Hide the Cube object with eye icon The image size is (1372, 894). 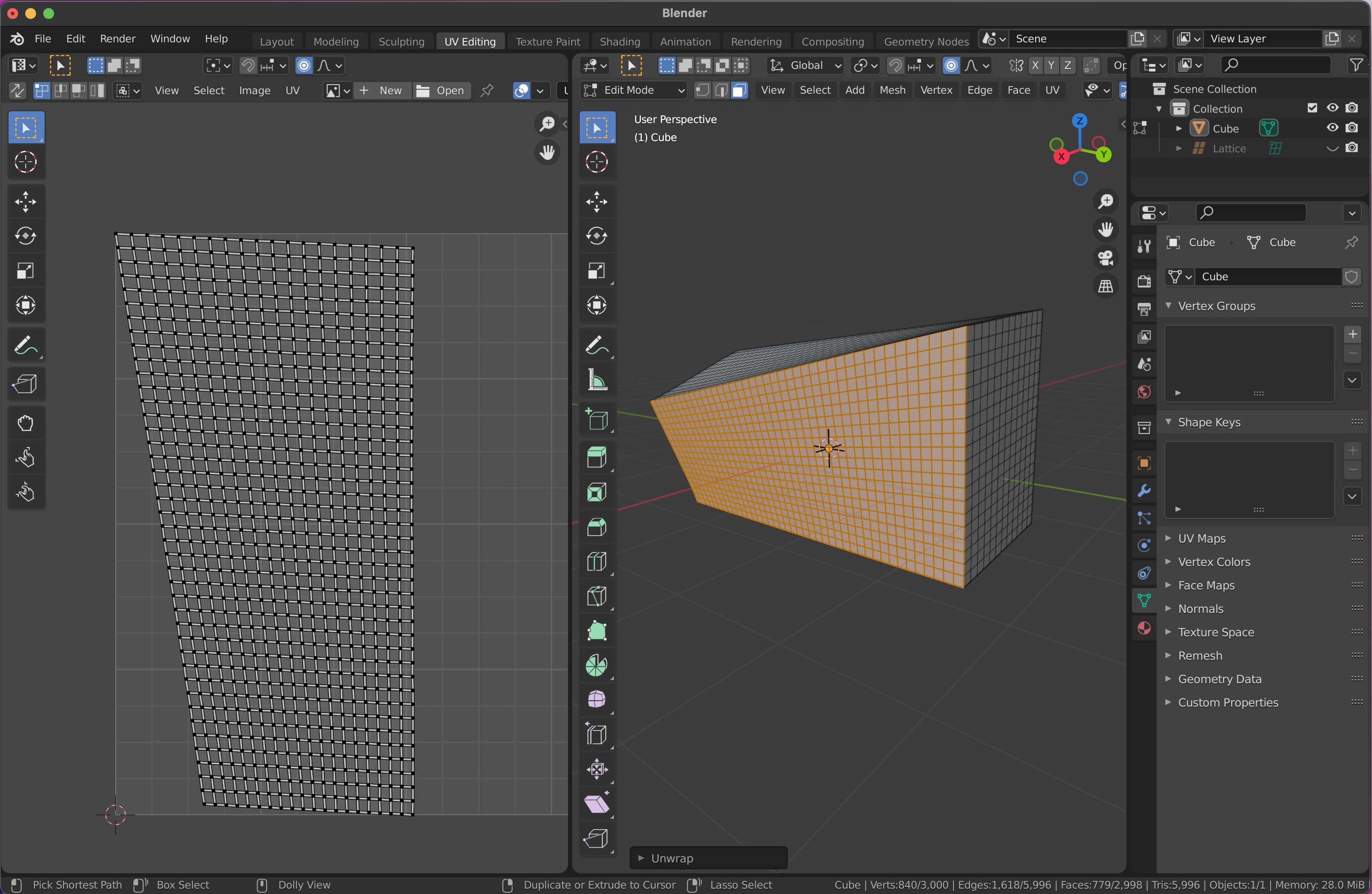coord(1332,128)
